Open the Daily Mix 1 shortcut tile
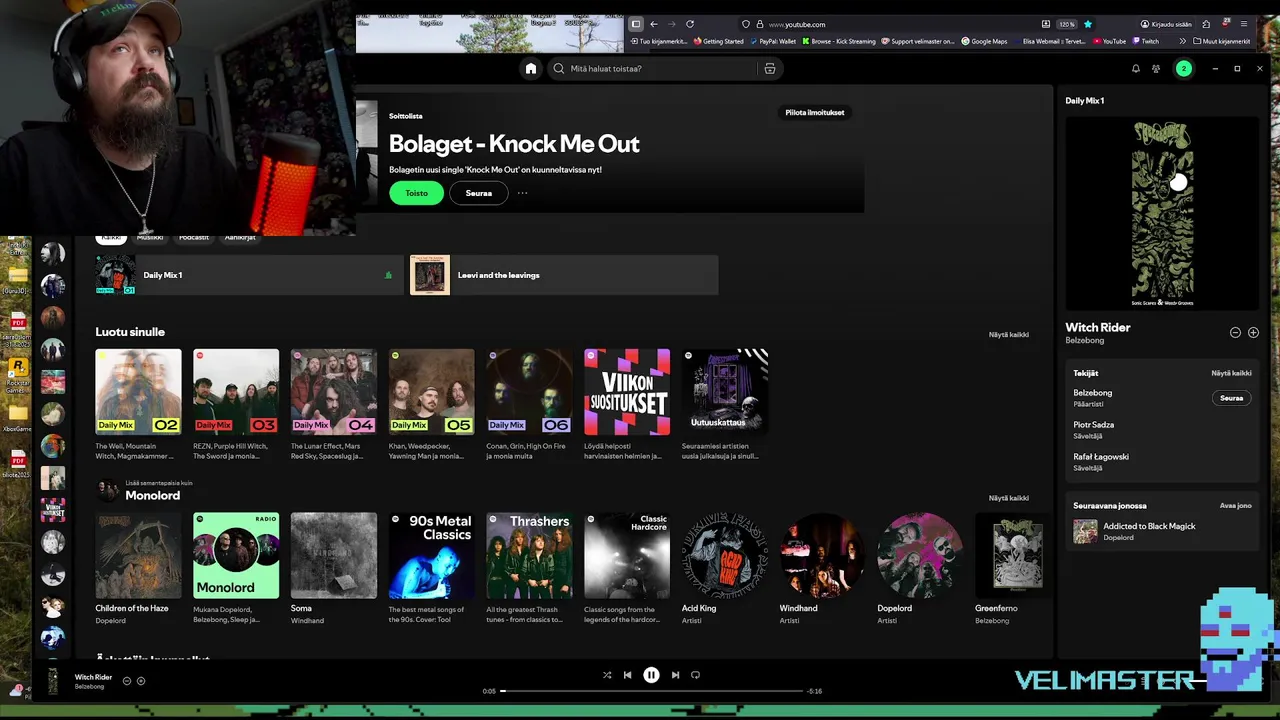This screenshot has width=1280, height=720. 249,275
